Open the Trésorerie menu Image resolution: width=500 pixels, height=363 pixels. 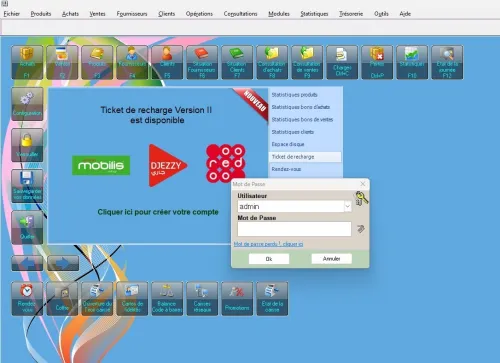(351, 14)
